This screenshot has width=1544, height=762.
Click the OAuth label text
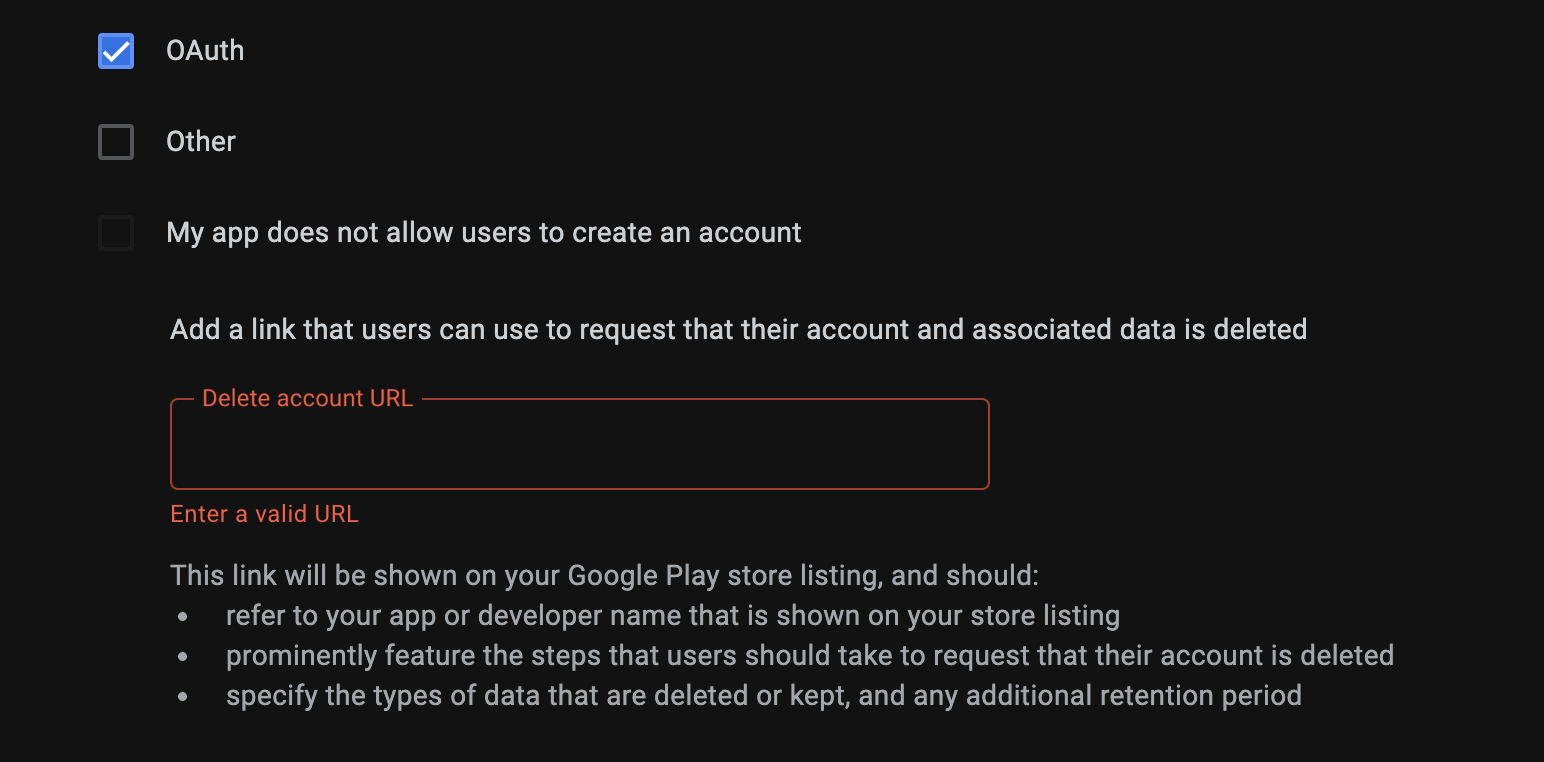[x=205, y=51]
